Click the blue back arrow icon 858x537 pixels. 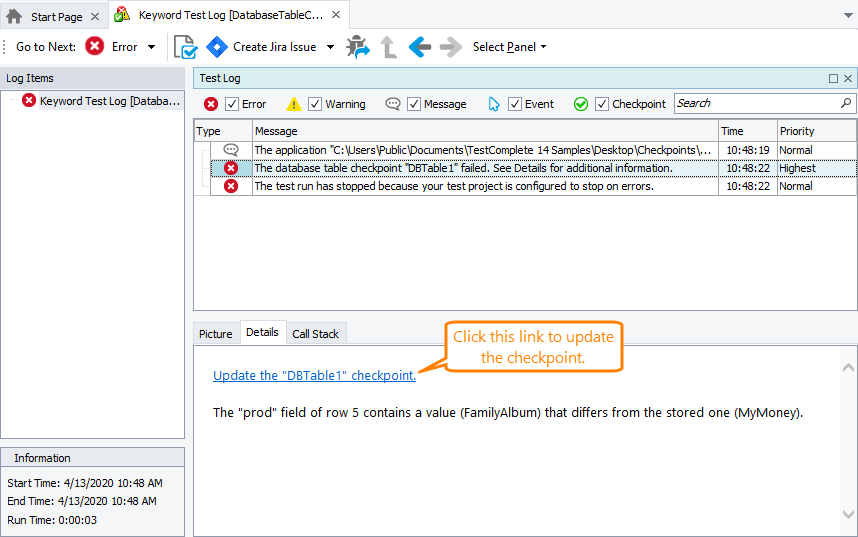coord(419,47)
